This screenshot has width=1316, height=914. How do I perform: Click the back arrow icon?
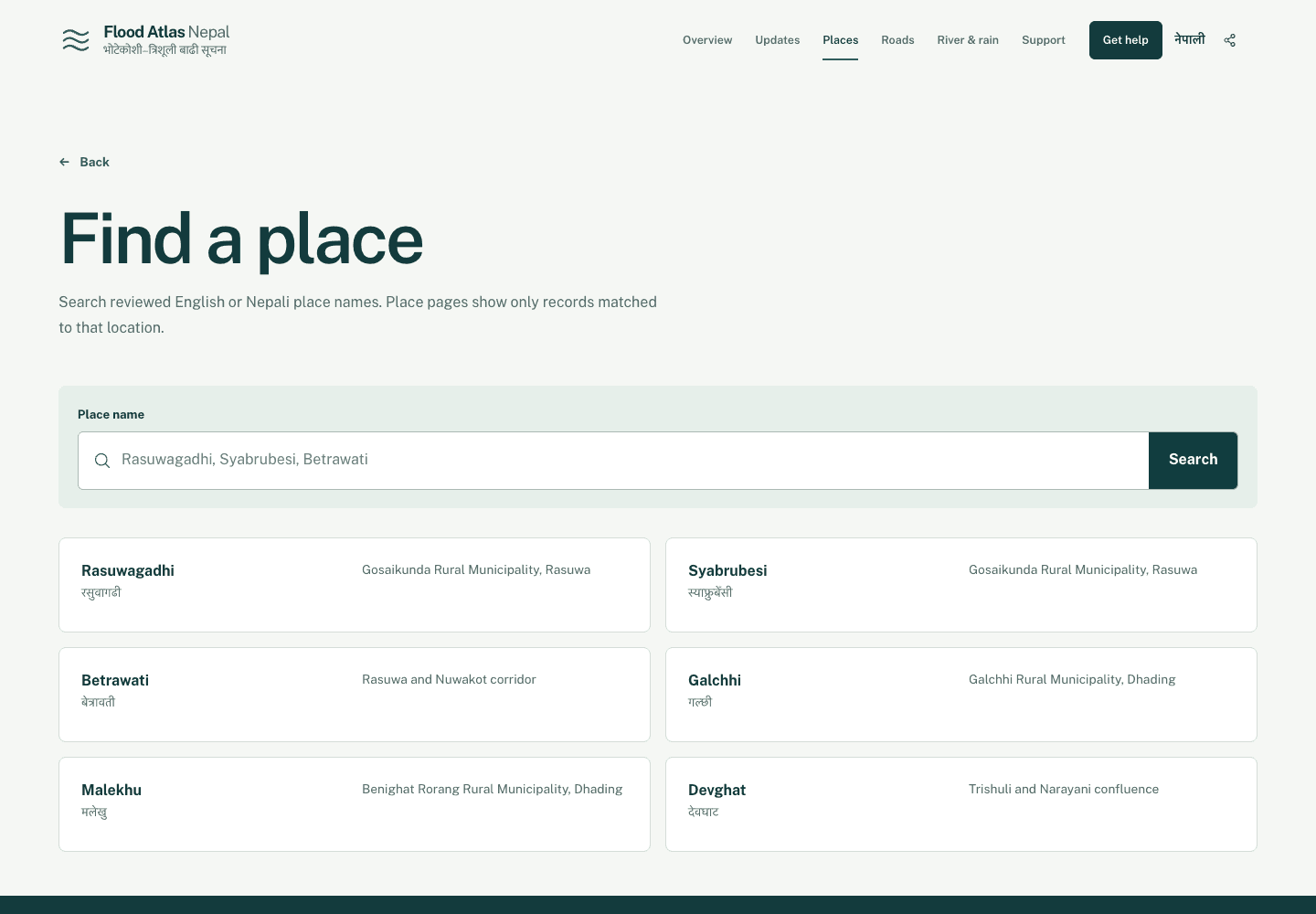(x=64, y=162)
